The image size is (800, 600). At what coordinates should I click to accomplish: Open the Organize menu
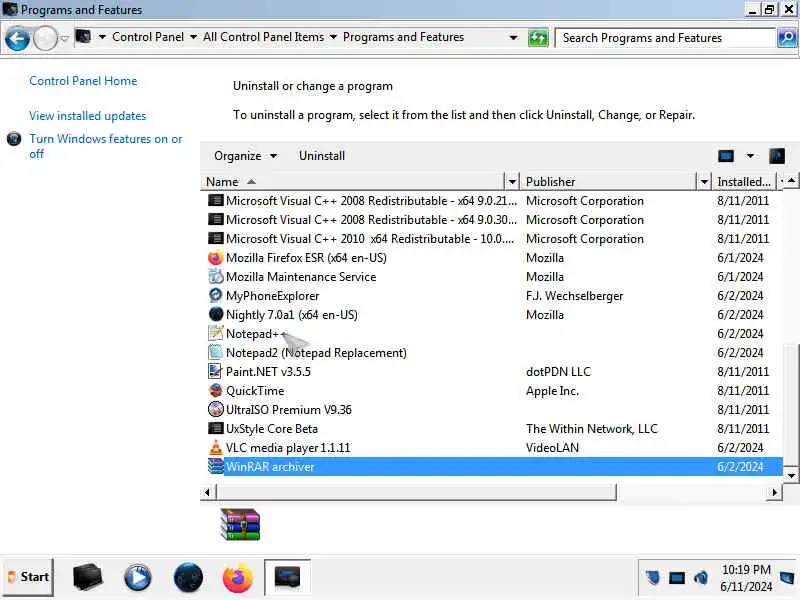click(245, 156)
